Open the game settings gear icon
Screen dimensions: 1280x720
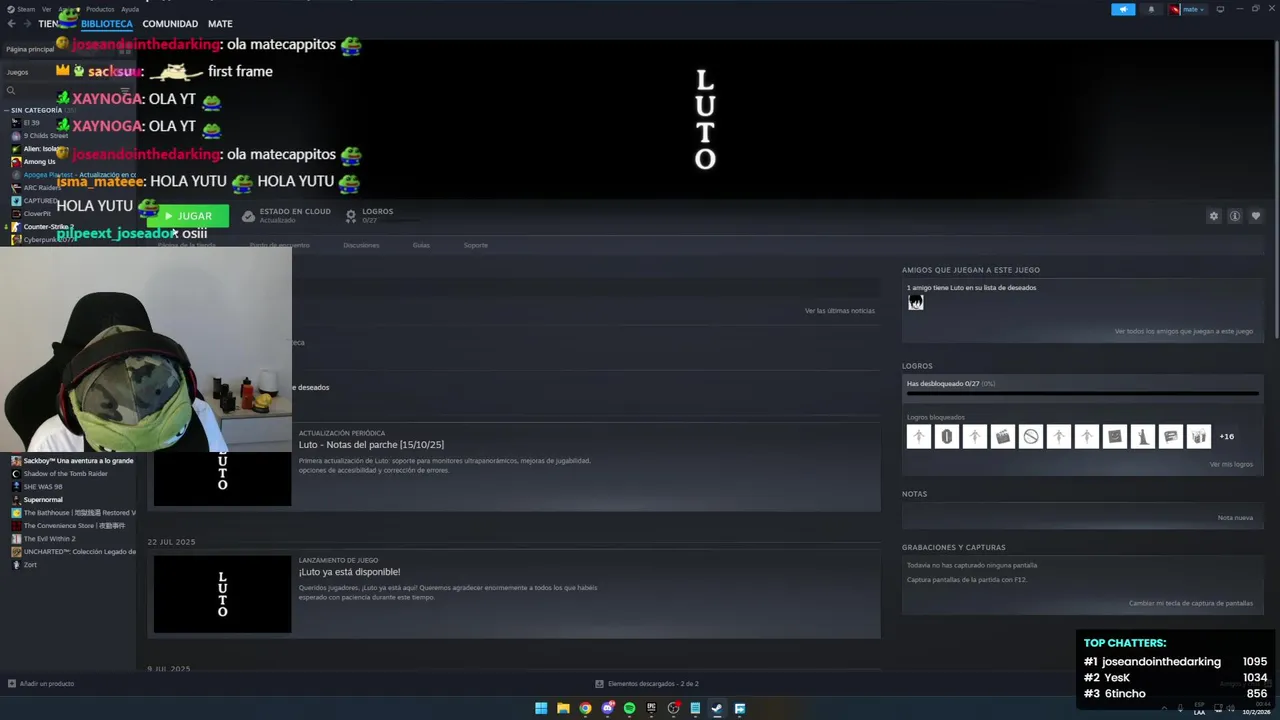1214,216
